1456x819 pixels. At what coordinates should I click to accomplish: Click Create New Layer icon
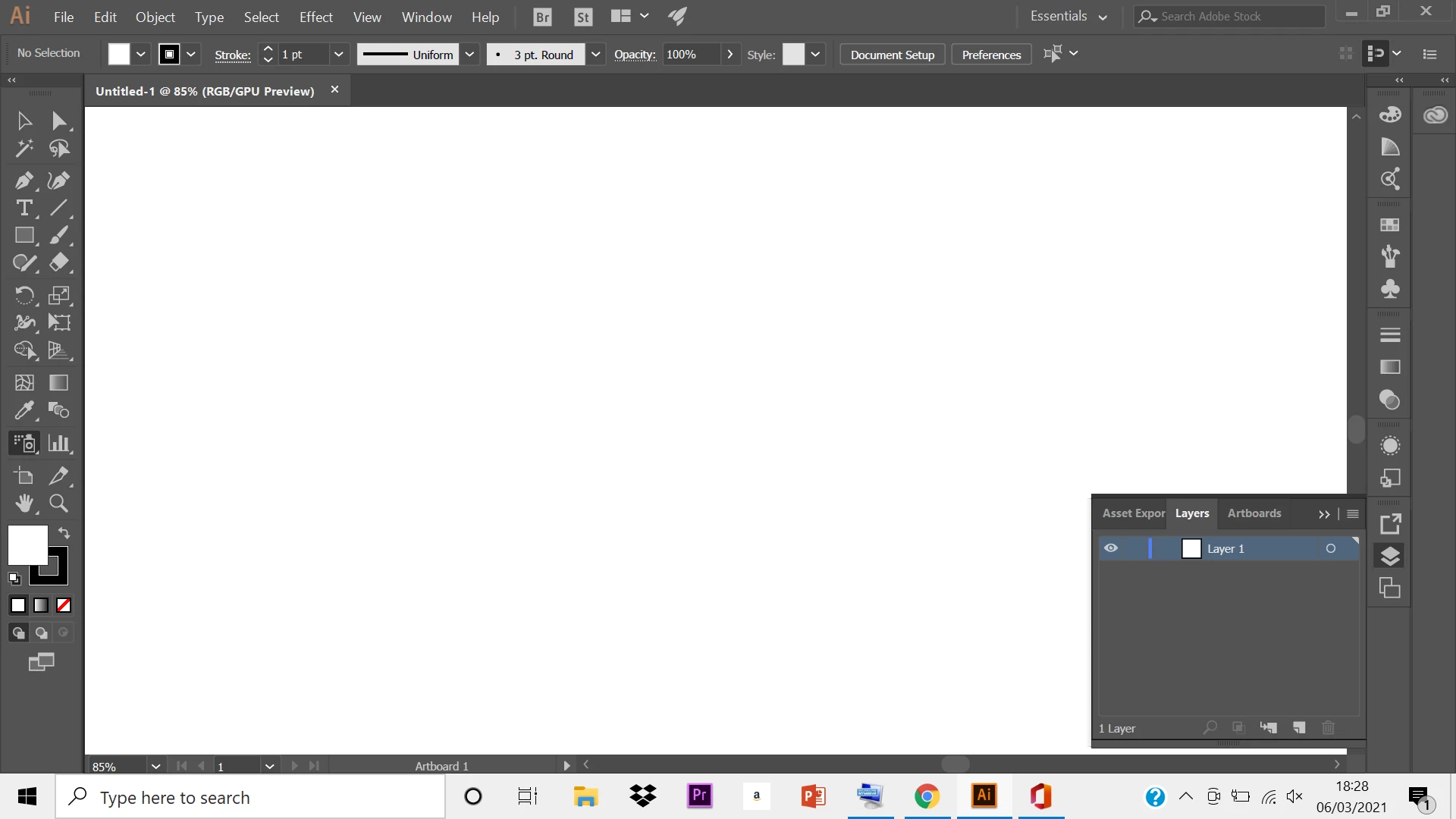(x=1299, y=728)
